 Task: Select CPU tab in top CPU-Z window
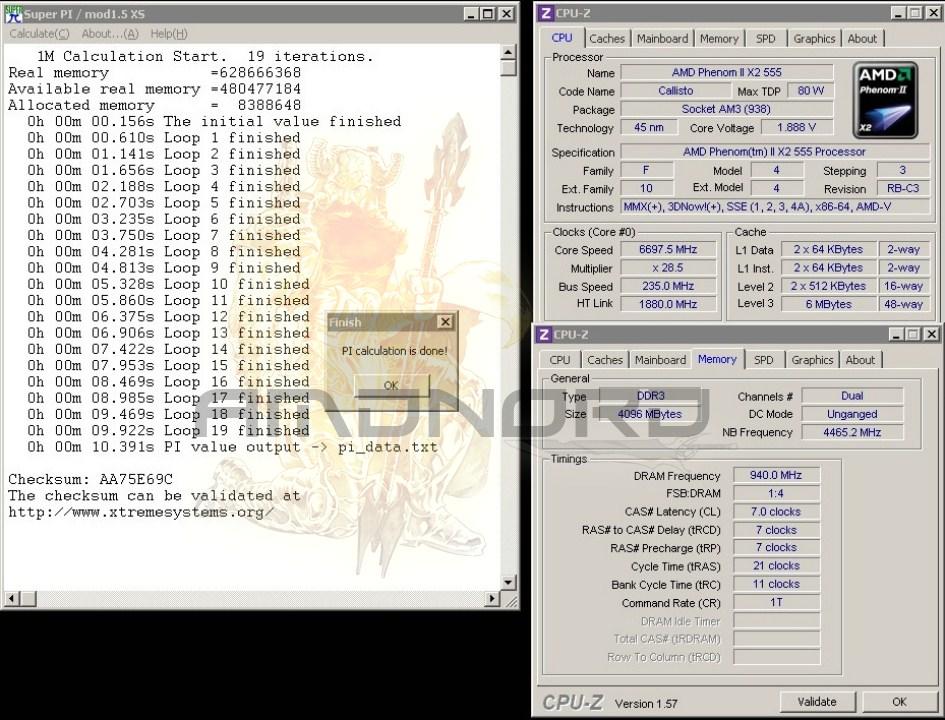pos(562,38)
